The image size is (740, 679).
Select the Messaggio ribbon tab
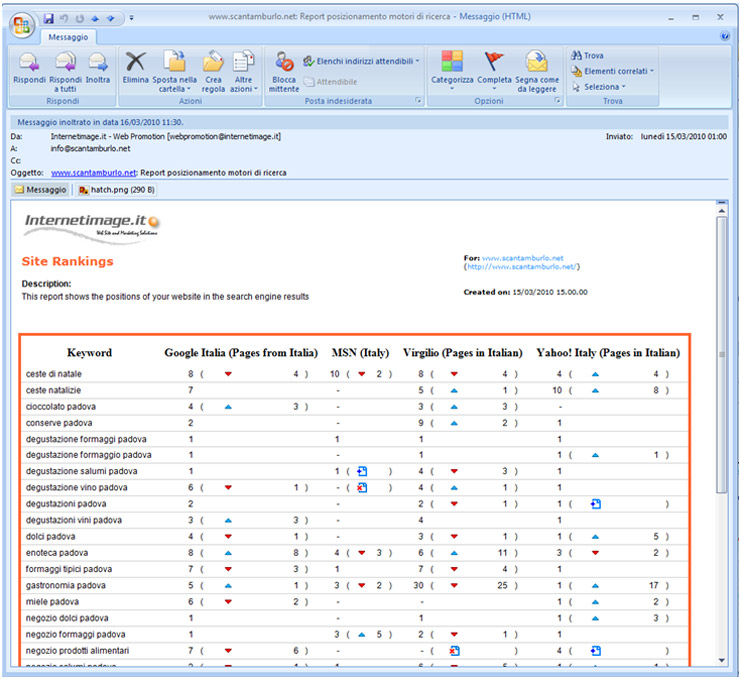(x=68, y=37)
